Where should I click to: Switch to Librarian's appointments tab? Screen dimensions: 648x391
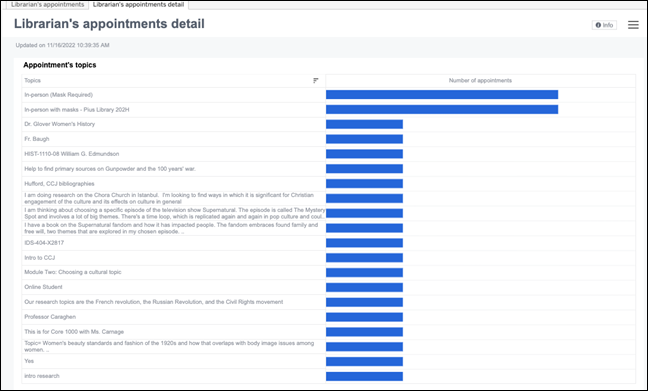(x=48, y=5)
